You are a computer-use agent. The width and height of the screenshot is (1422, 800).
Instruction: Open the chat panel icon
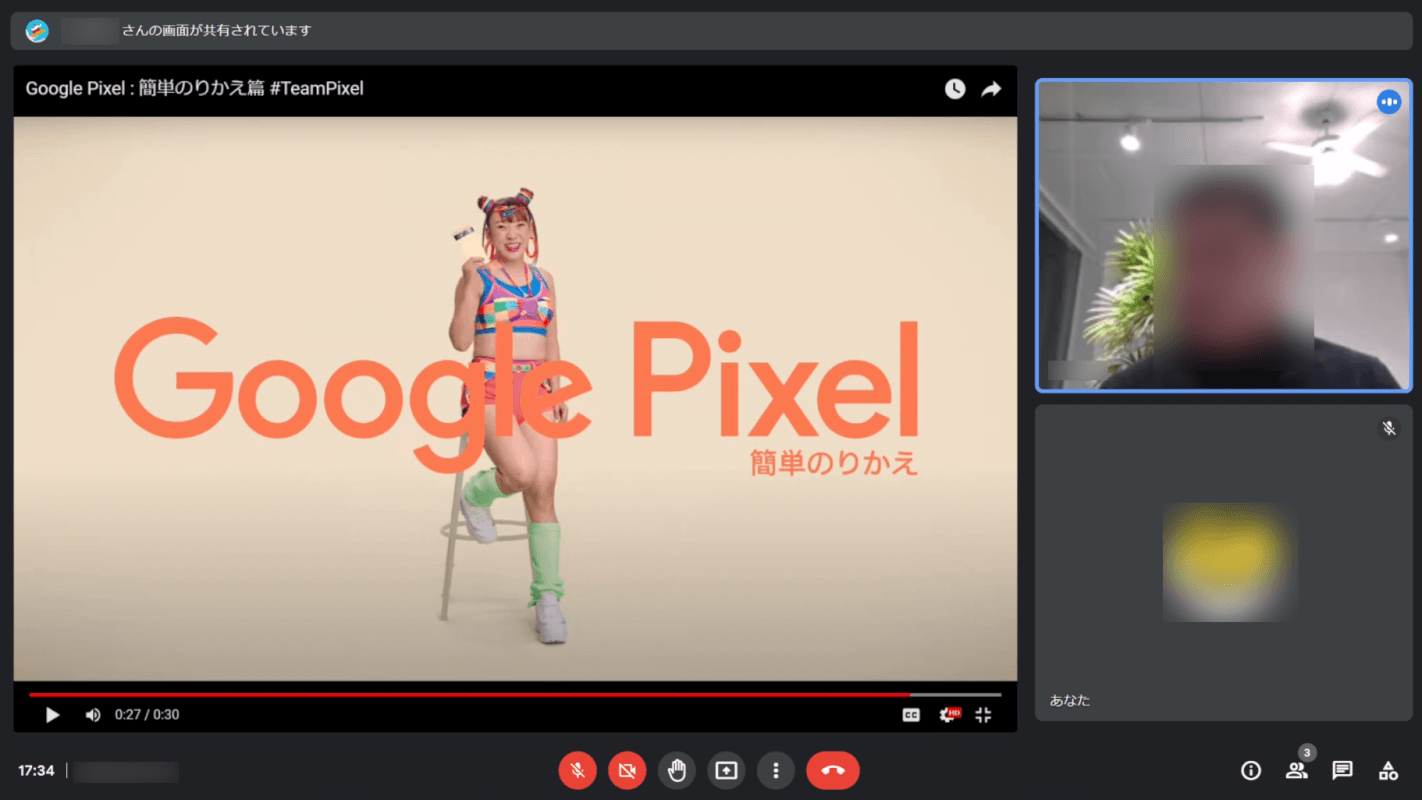tap(1343, 770)
